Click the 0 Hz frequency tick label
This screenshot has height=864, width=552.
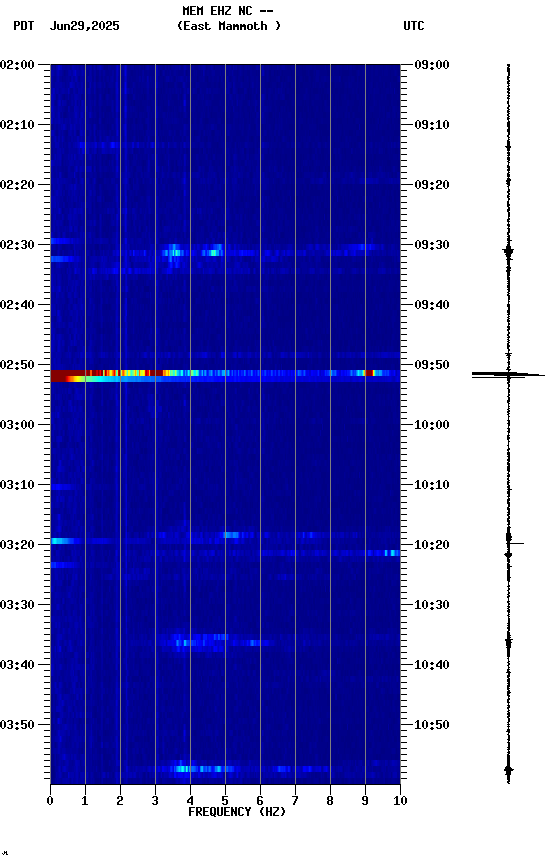(x=50, y=801)
